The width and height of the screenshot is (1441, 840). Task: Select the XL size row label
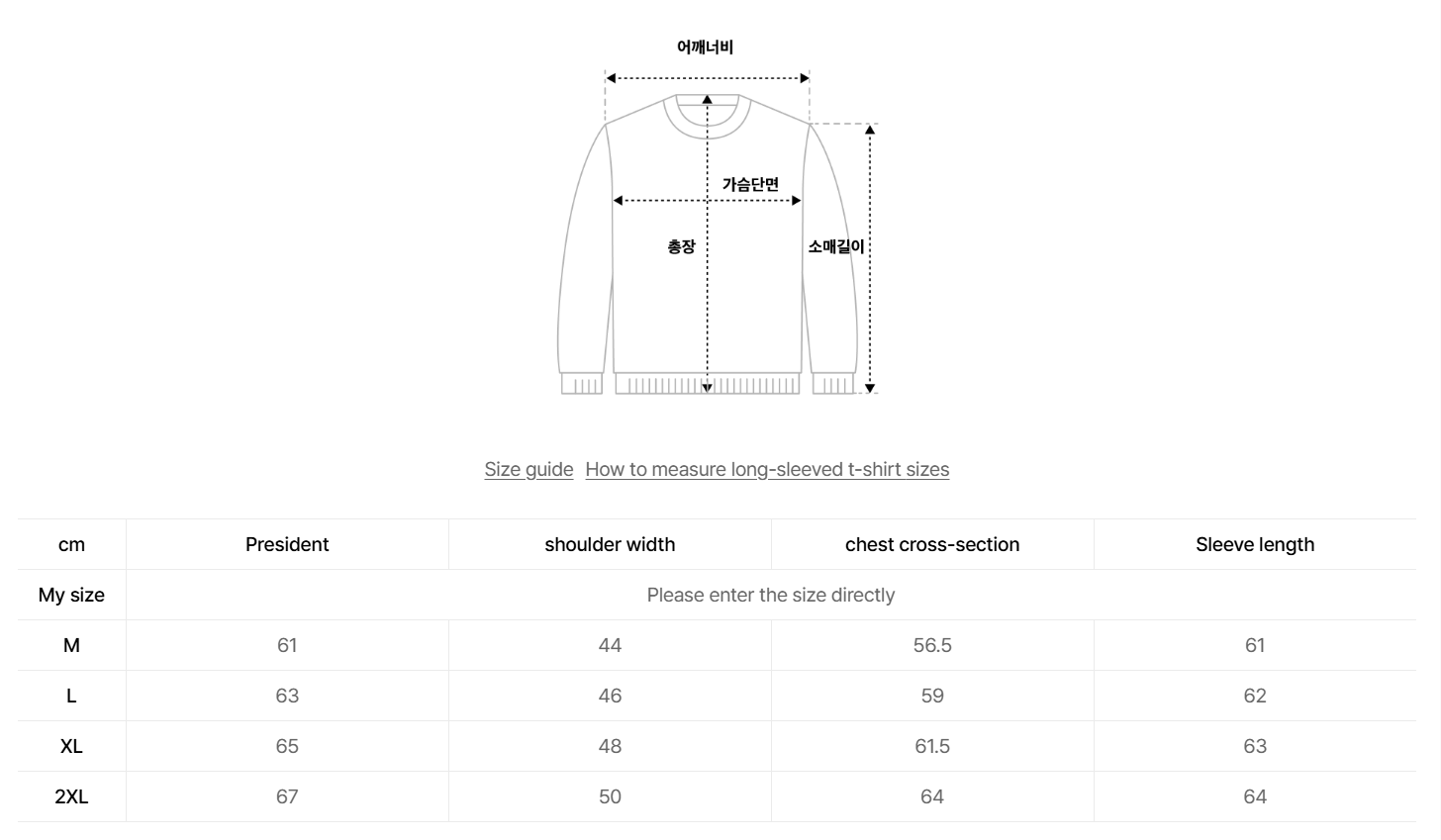tap(71, 746)
